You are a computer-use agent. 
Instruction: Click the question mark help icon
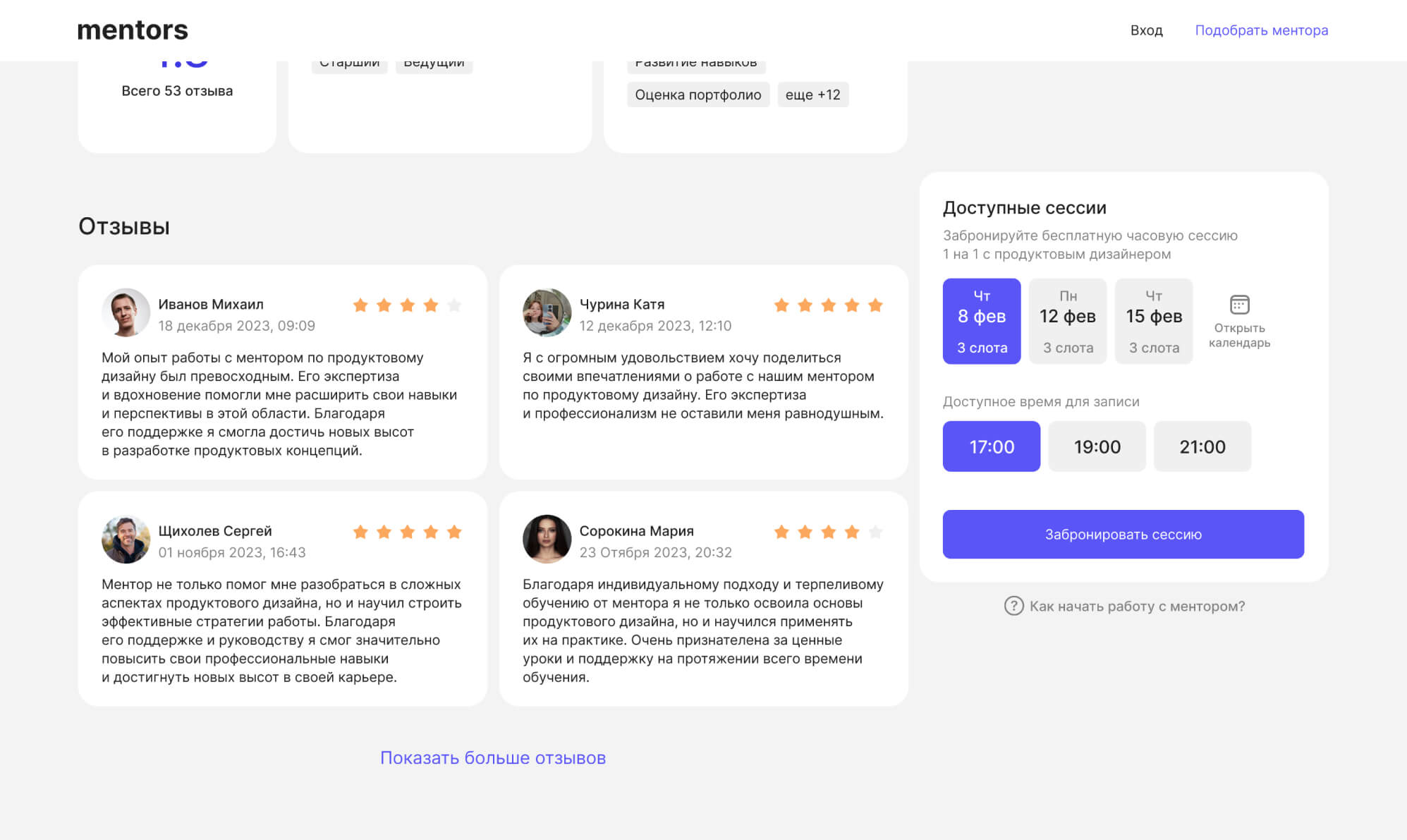coord(1013,606)
